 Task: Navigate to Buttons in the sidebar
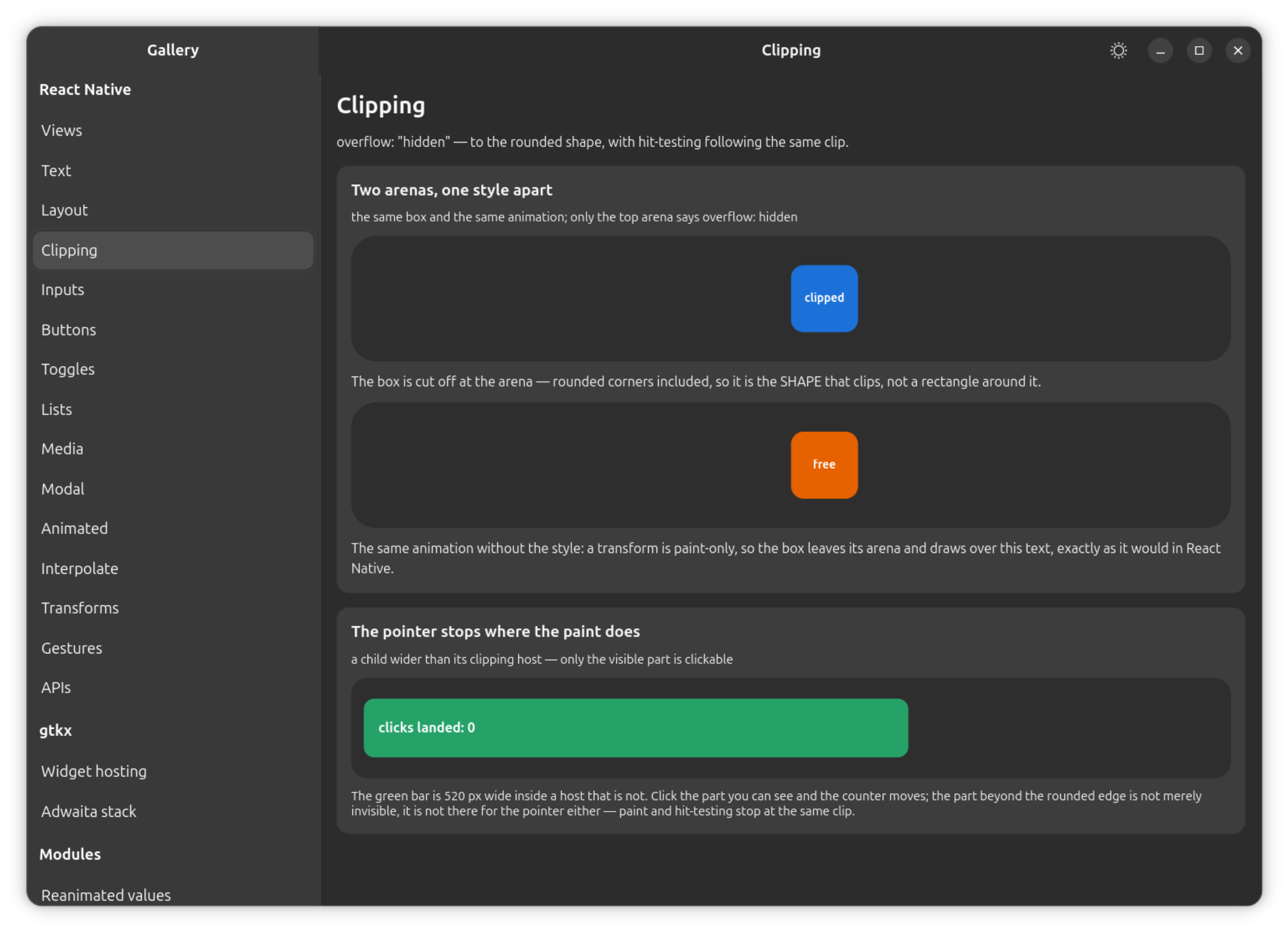(x=173, y=329)
